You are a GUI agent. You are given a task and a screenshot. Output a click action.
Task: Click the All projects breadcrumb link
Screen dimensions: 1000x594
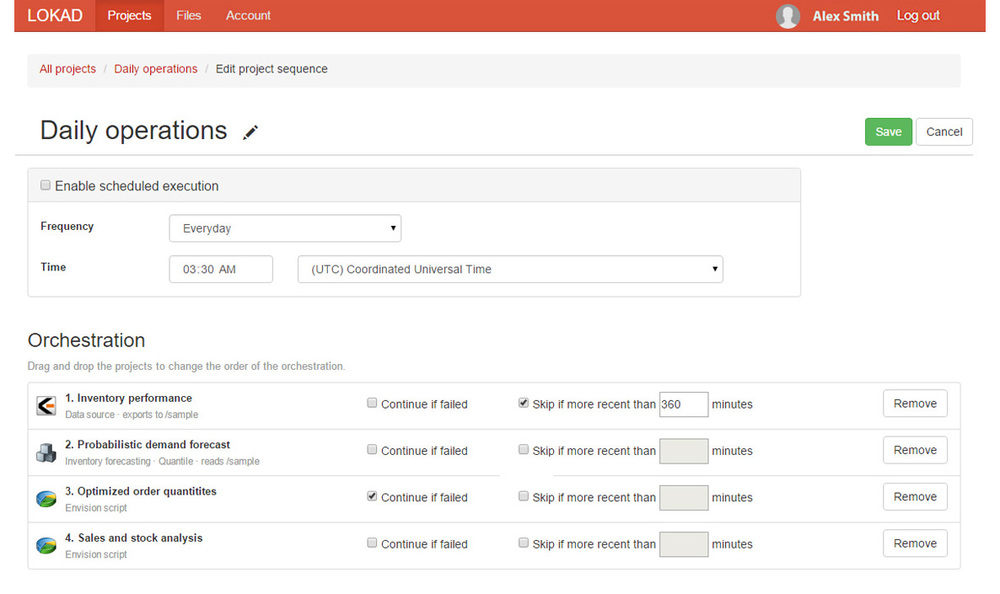click(x=68, y=70)
